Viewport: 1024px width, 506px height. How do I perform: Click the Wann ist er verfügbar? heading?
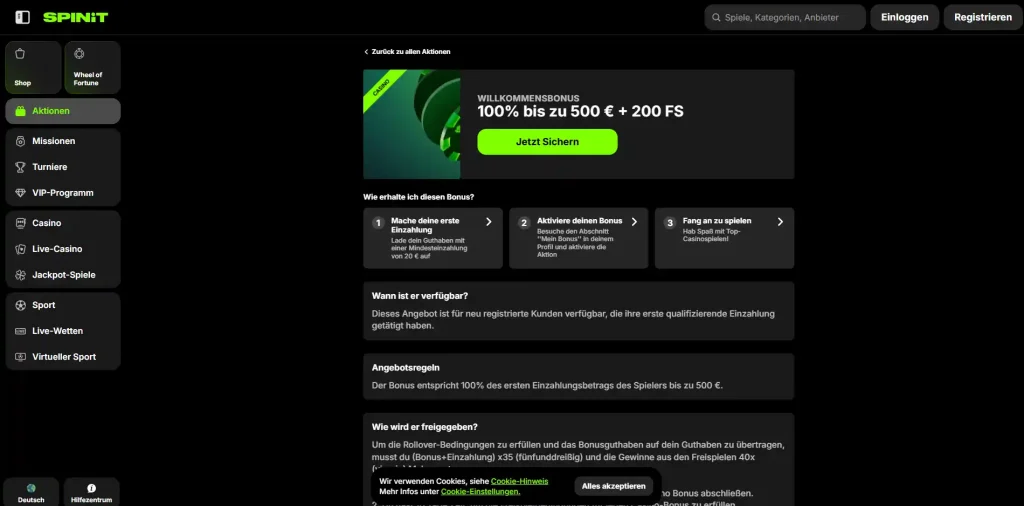[420, 296]
